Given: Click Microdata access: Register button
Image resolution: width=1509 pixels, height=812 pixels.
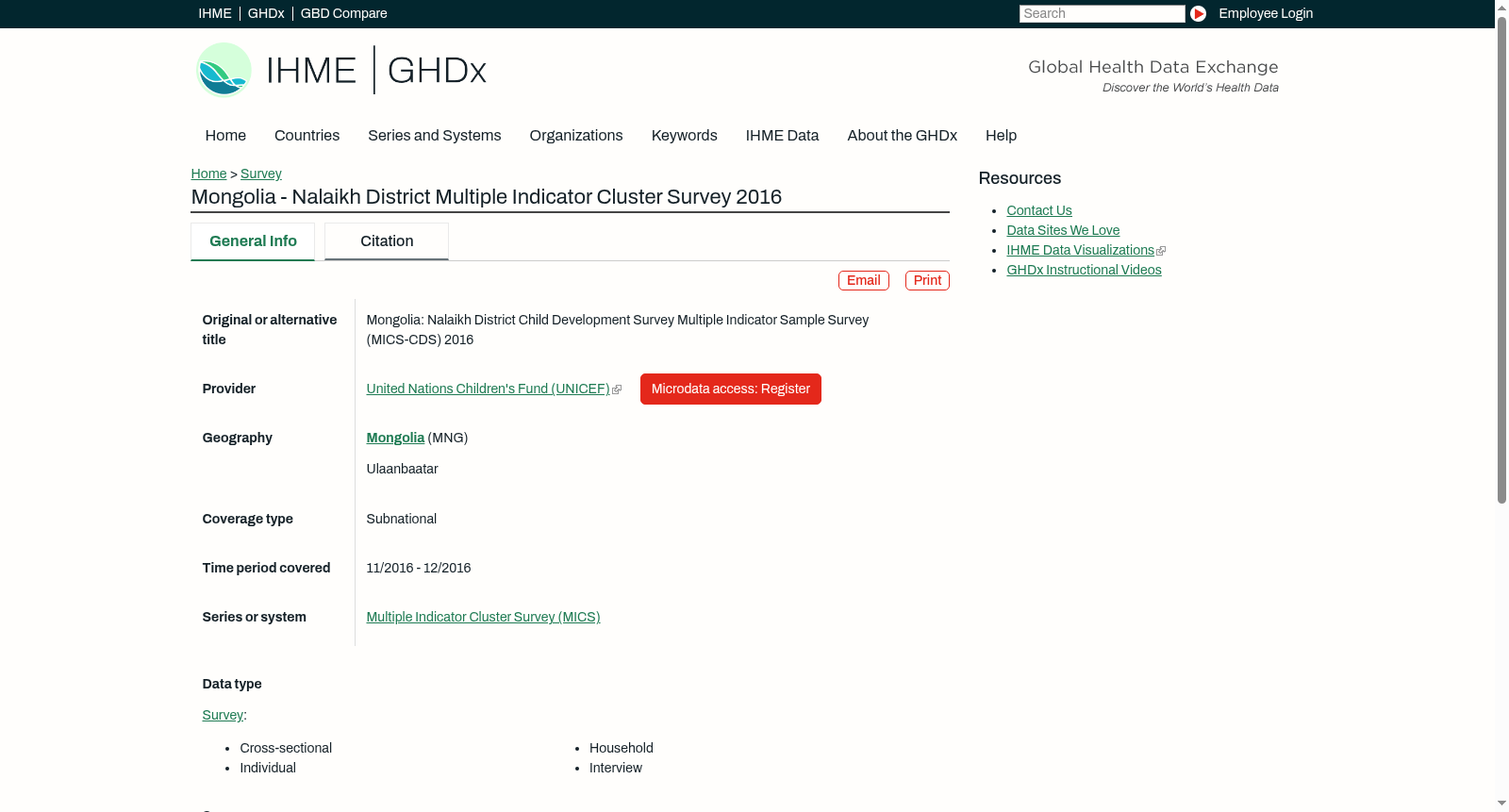Looking at the screenshot, I should pos(730,389).
